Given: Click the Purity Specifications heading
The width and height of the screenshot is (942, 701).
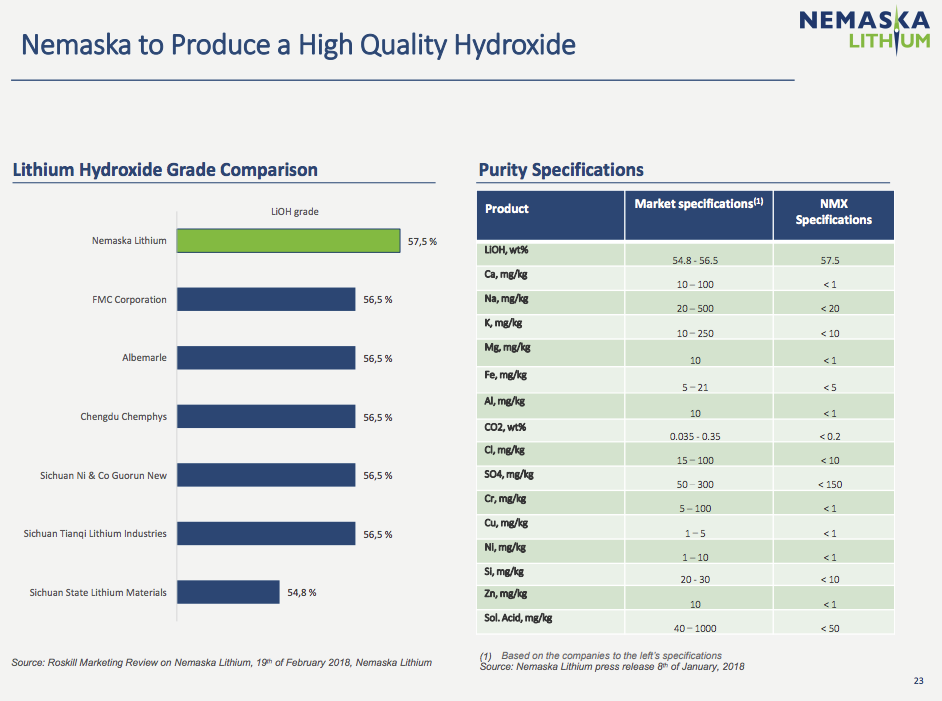Looking at the screenshot, I should coord(561,170).
